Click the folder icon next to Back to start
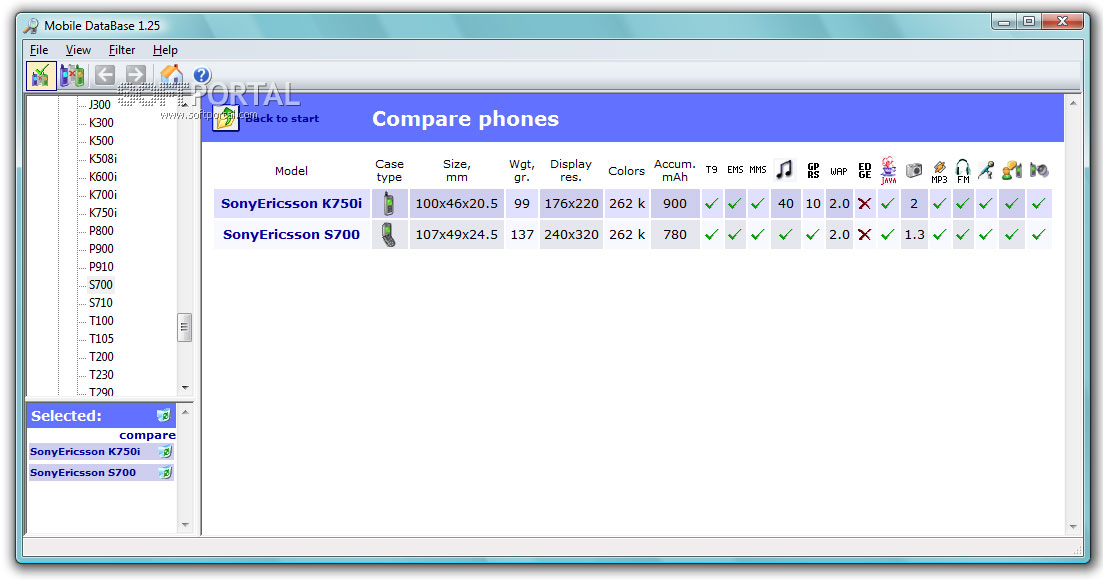Image resolution: width=1103 pixels, height=580 pixels. click(x=226, y=118)
